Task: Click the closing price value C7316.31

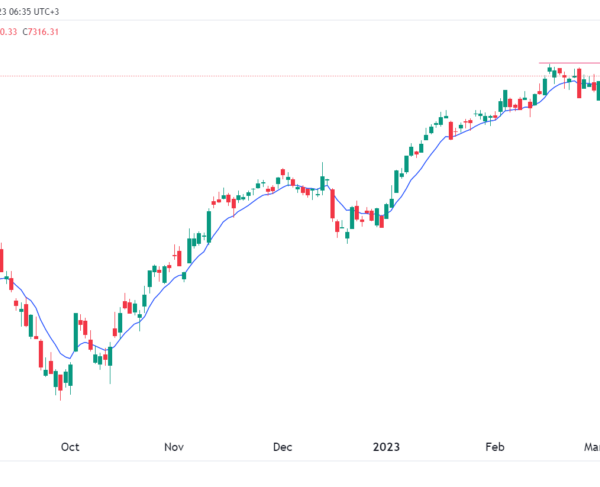Action: (41, 32)
